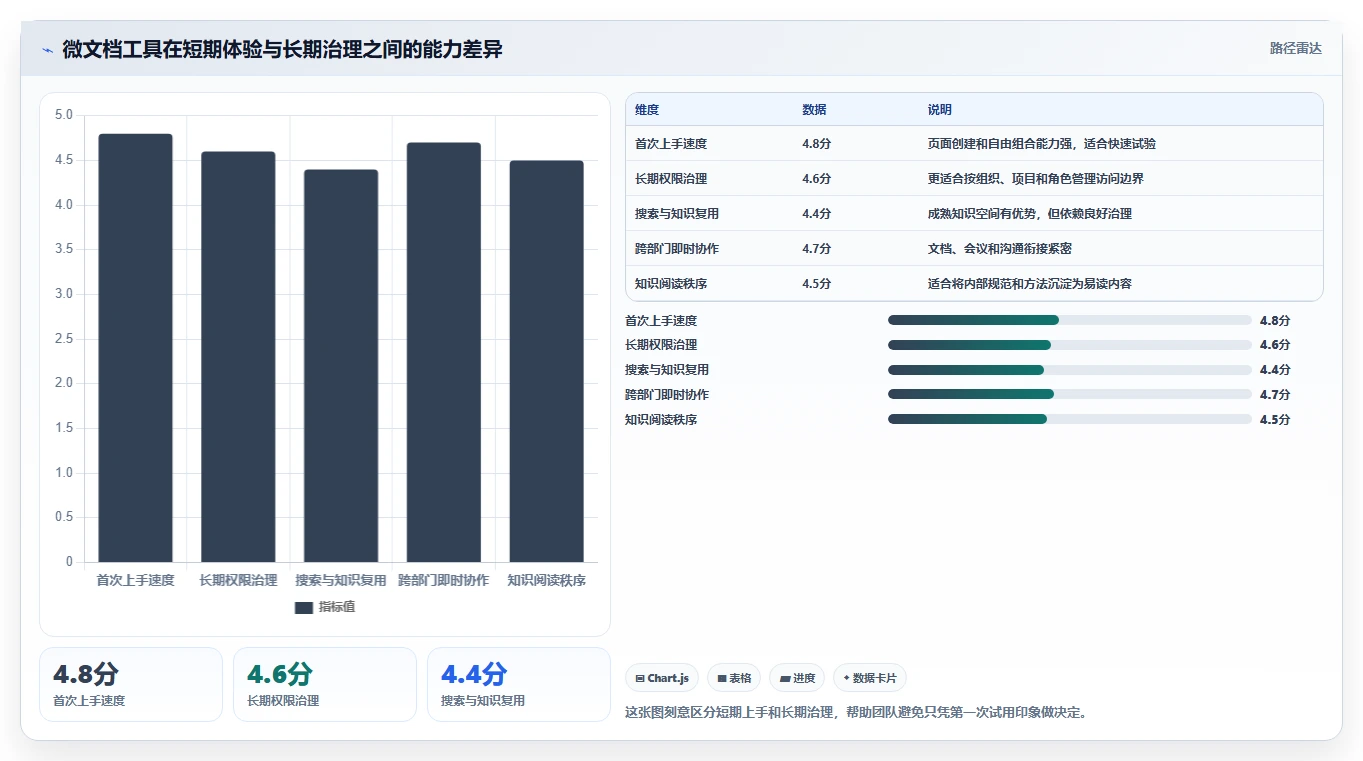Image resolution: width=1363 pixels, height=761 pixels.
Task: Click the 长期权限治理 bar in chart
Action: [238, 357]
